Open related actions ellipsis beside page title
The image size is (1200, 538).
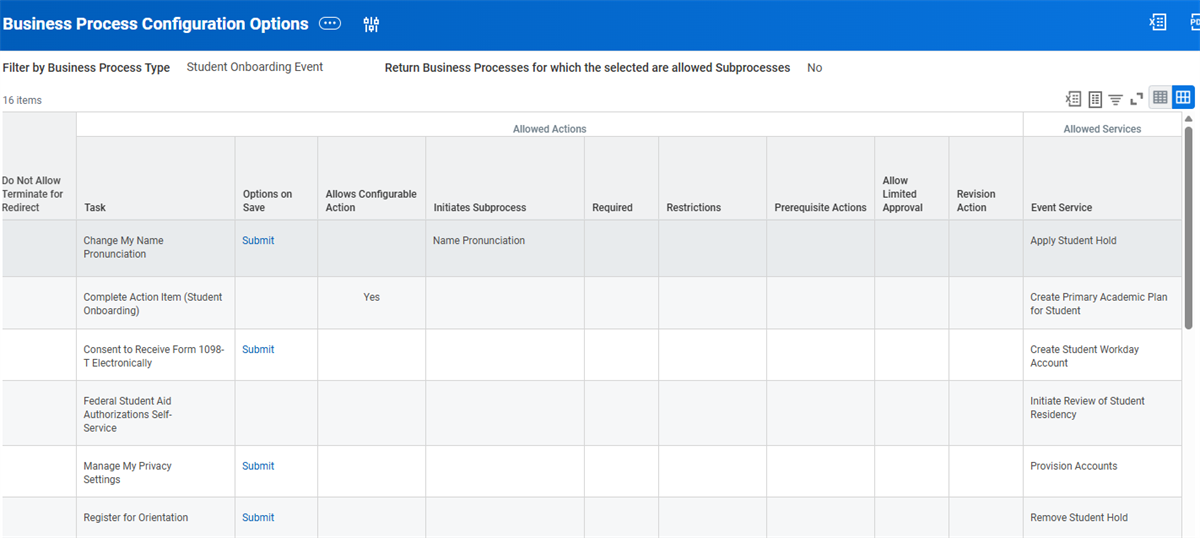click(x=330, y=24)
